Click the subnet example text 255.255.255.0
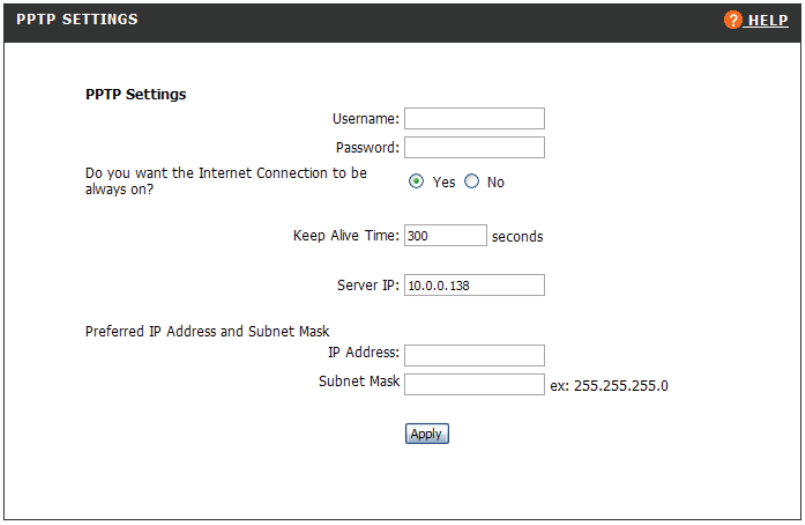This screenshot has height=525, width=805. [609, 385]
